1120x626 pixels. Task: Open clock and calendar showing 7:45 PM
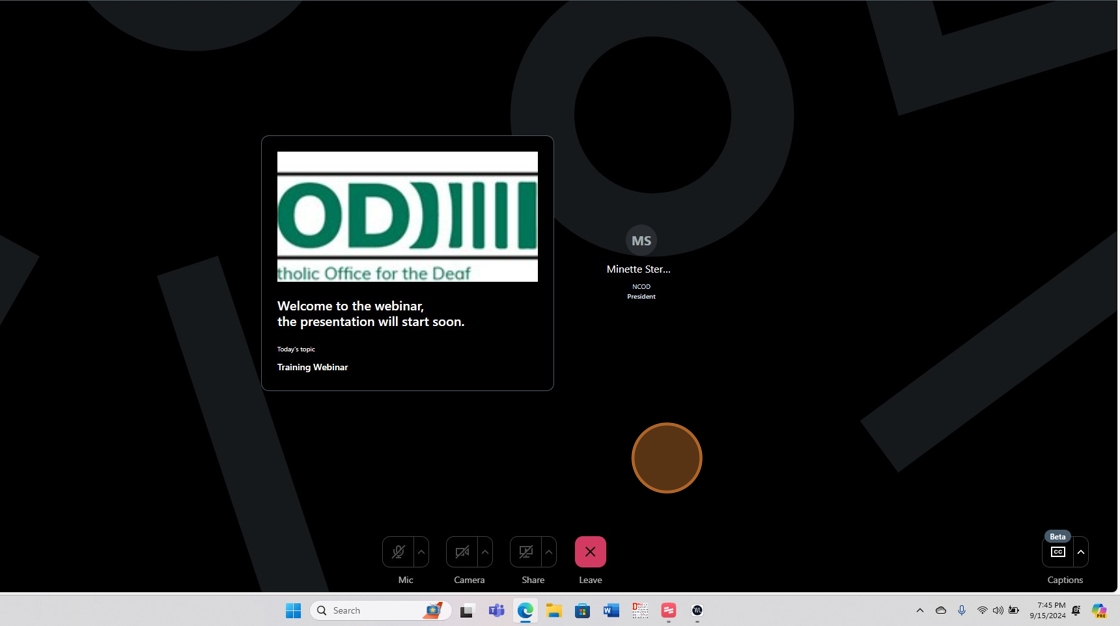pos(1047,610)
